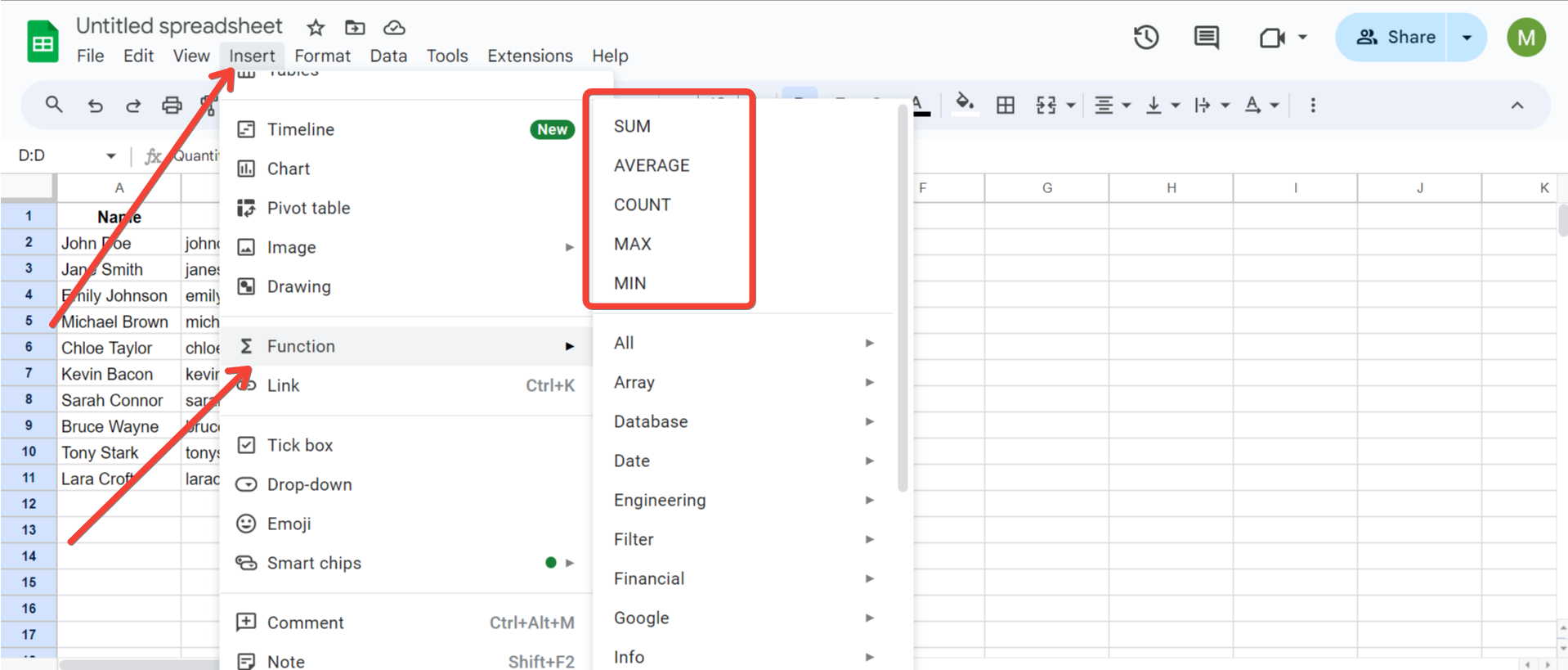Click the undo arrow icon
1568x670 pixels.
coord(95,105)
